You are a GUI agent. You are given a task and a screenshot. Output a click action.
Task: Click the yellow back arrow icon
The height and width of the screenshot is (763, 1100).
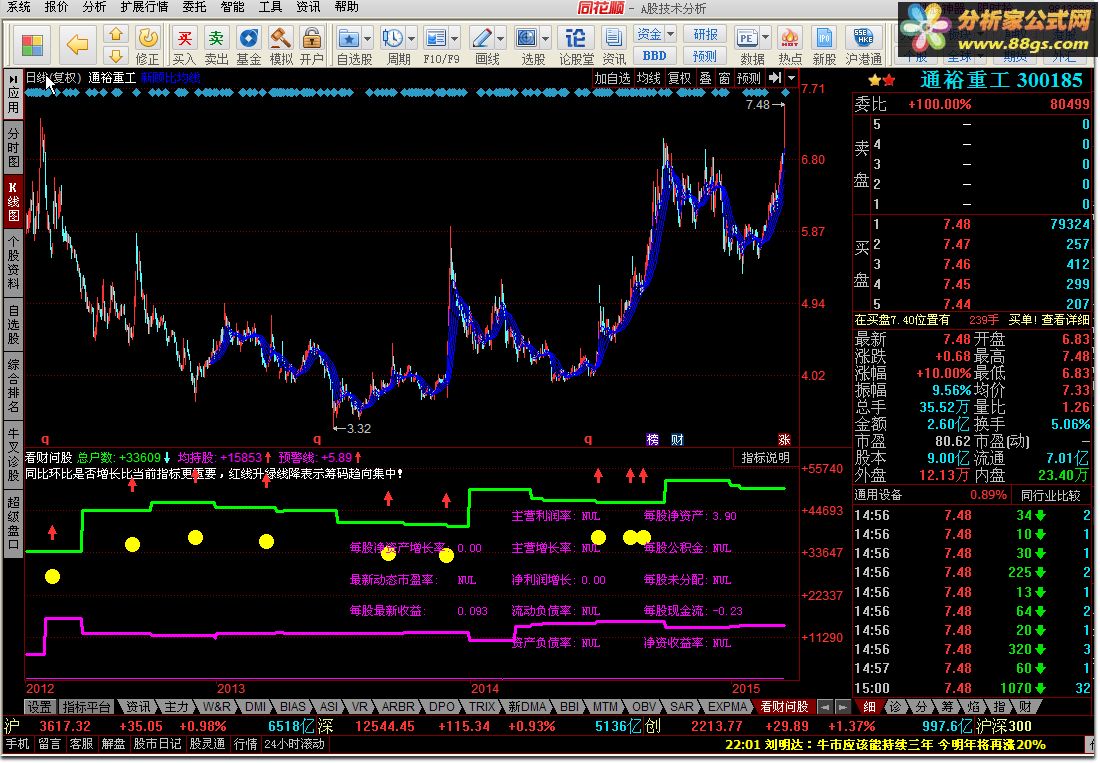tap(76, 45)
